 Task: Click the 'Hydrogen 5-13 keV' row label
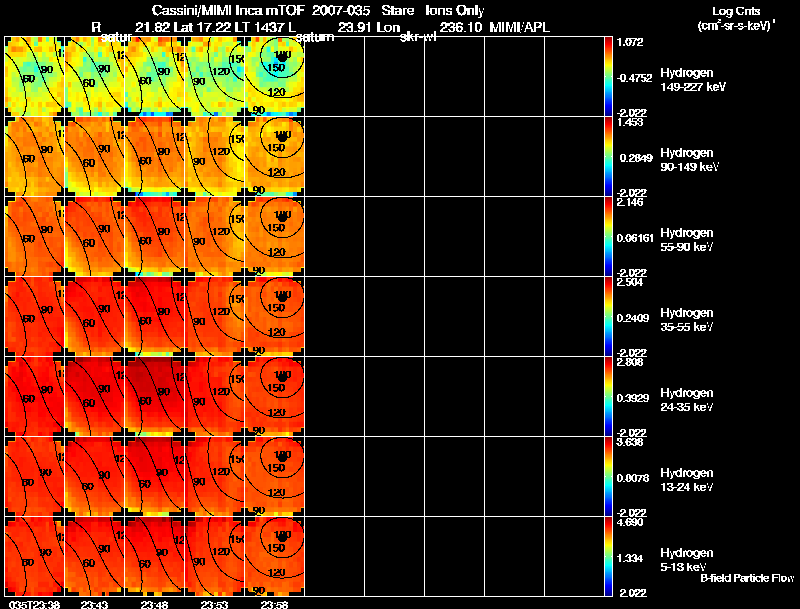pos(687,560)
